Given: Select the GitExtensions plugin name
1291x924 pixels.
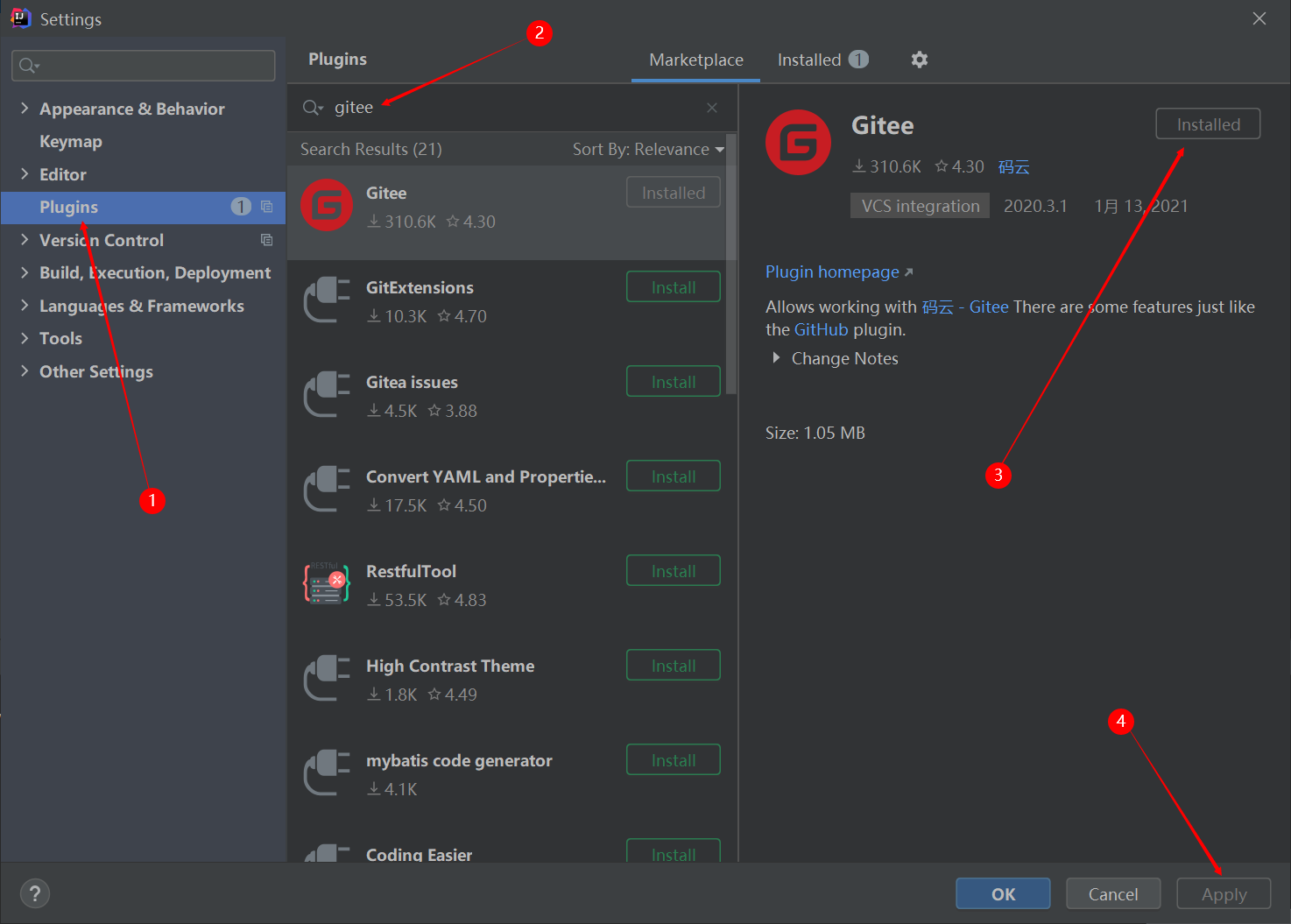Looking at the screenshot, I should pyautogui.click(x=420, y=287).
